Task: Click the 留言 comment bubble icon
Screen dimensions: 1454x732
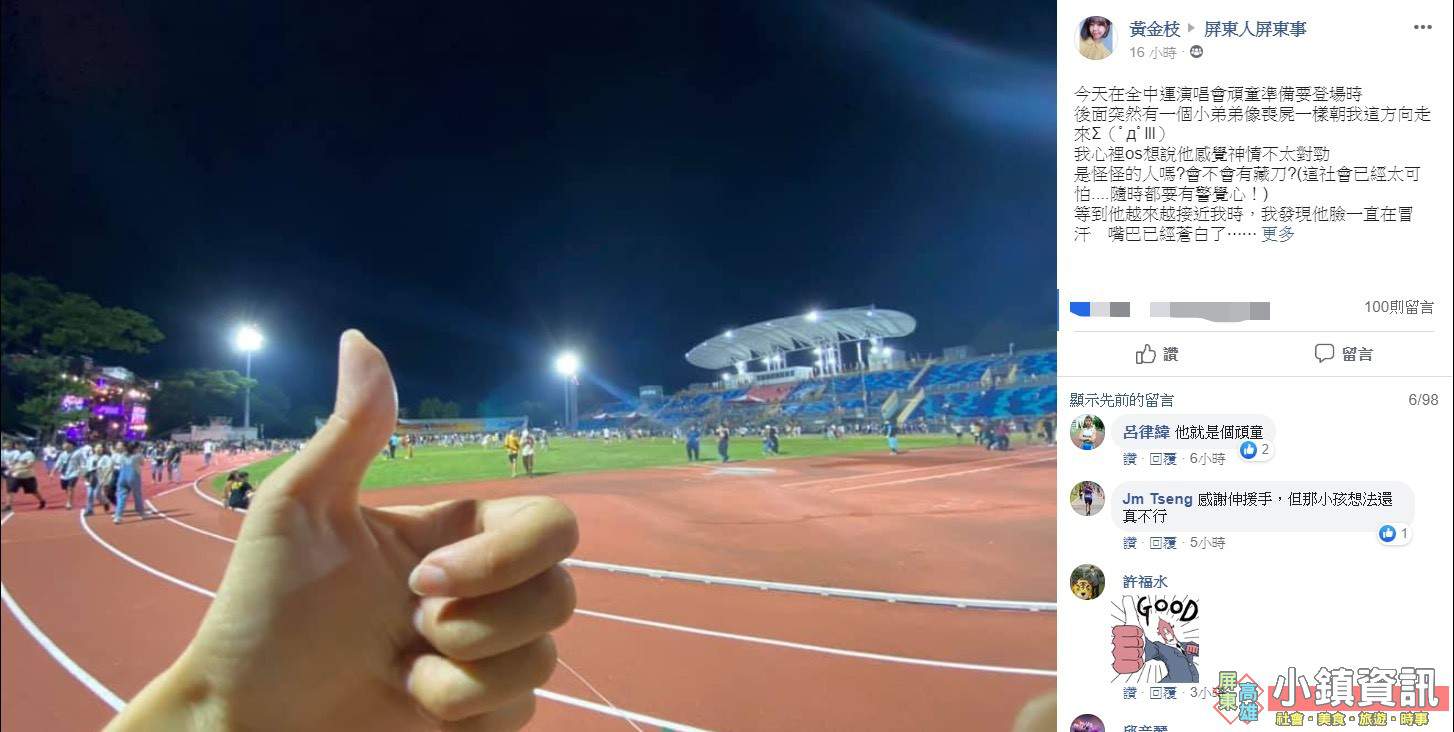Action: [1324, 354]
